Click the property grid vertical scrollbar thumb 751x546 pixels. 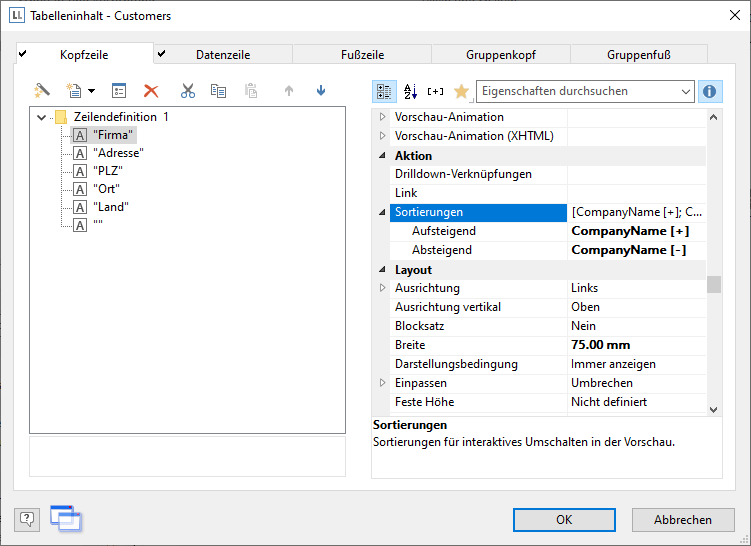713,285
